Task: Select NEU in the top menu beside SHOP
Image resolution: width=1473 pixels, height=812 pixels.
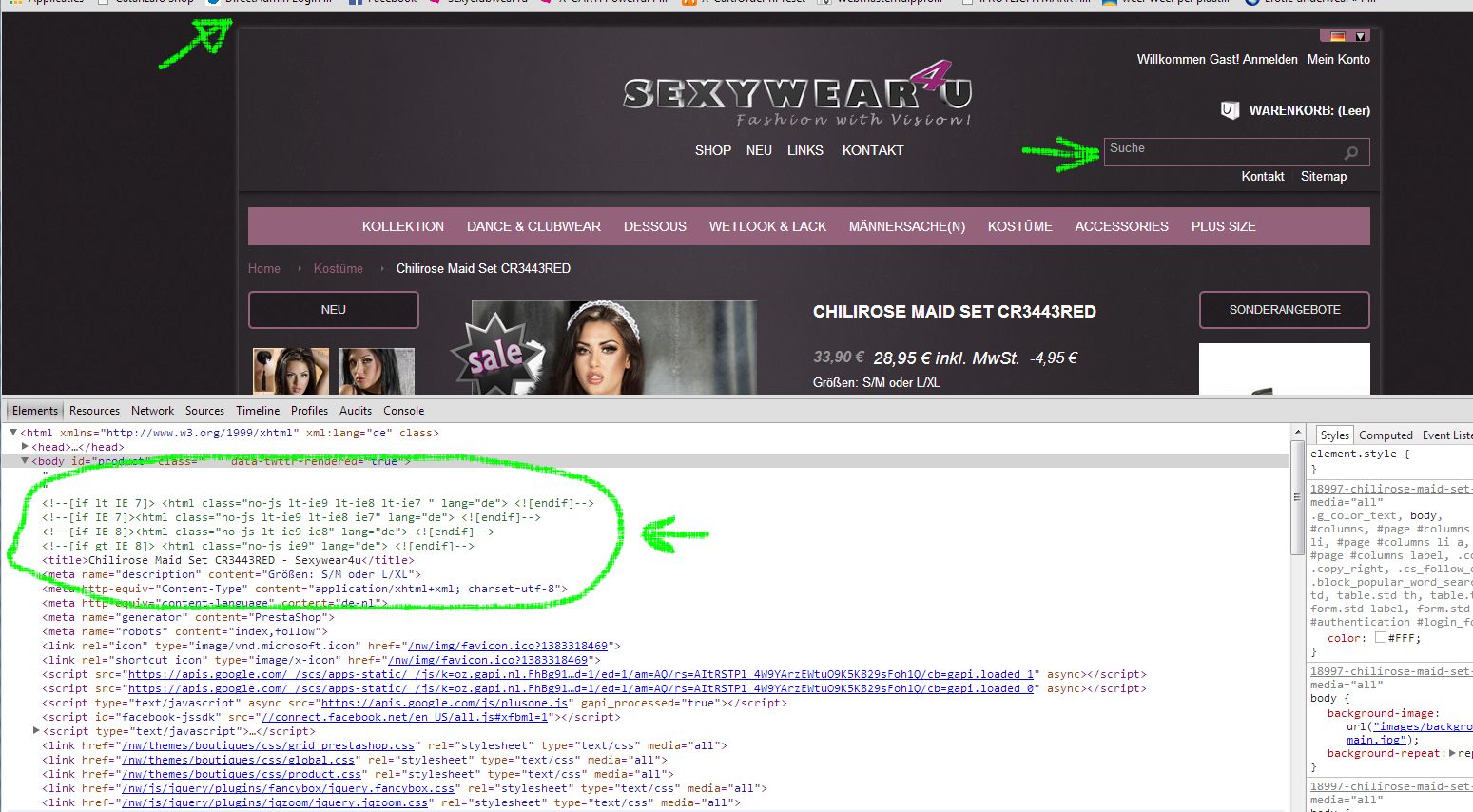Action: [x=759, y=150]
